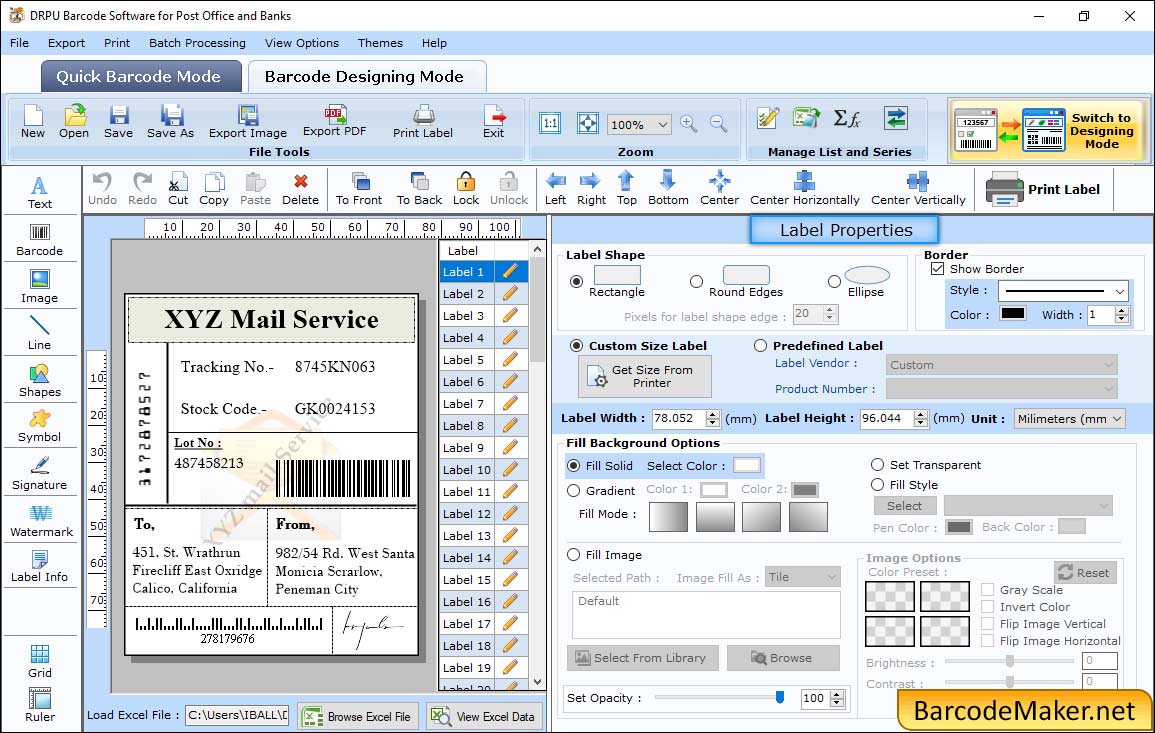Toggle the Ruler display

40,706
